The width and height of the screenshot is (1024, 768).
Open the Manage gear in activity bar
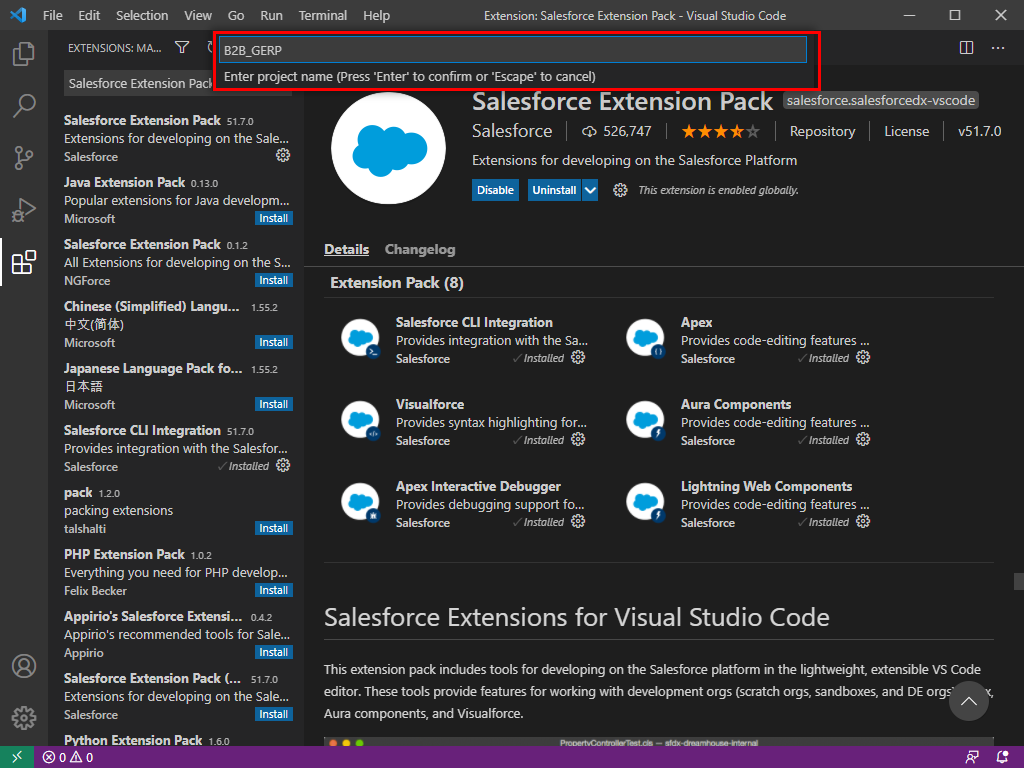pos(24,718)
